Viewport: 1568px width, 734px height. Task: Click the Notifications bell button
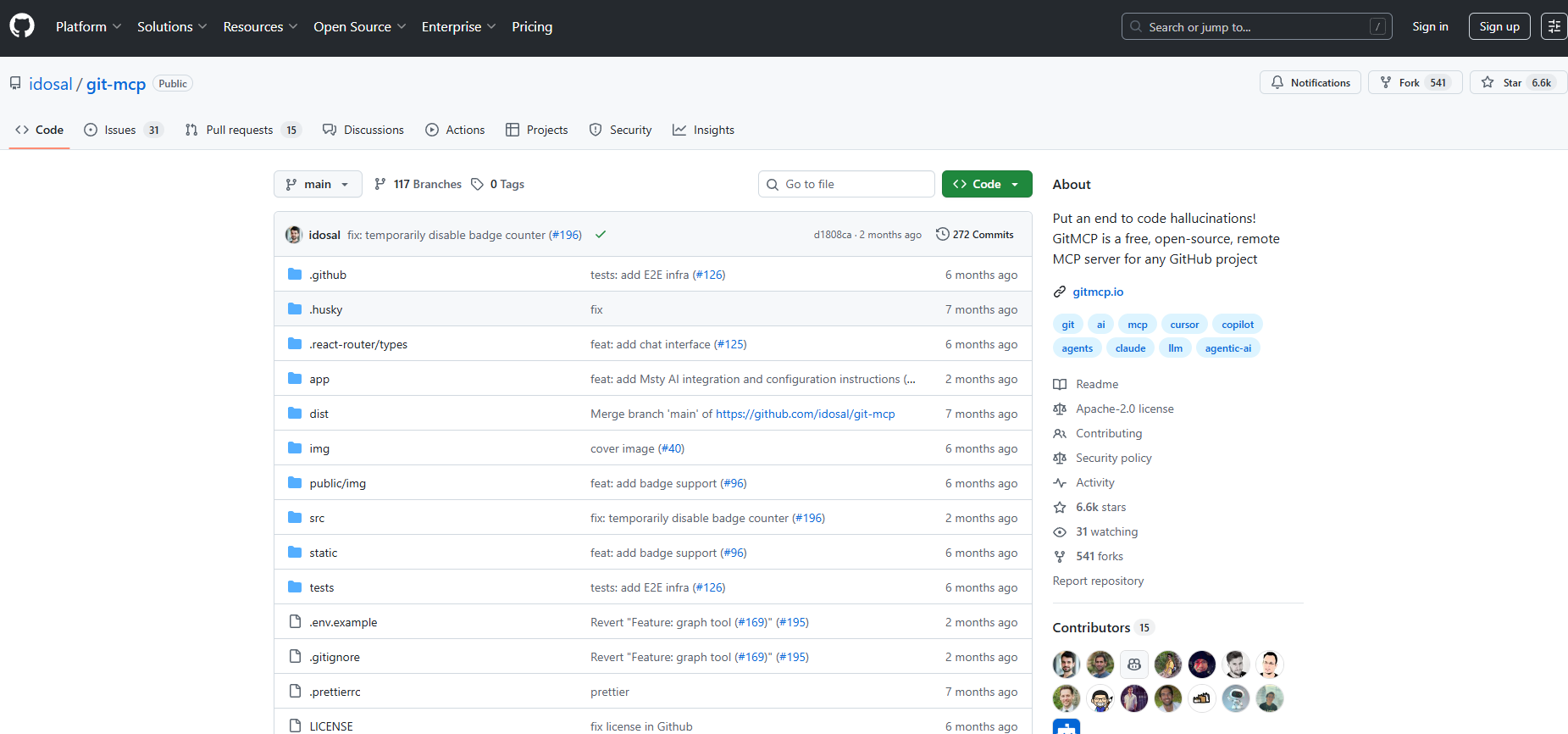tap(1310, 82)
